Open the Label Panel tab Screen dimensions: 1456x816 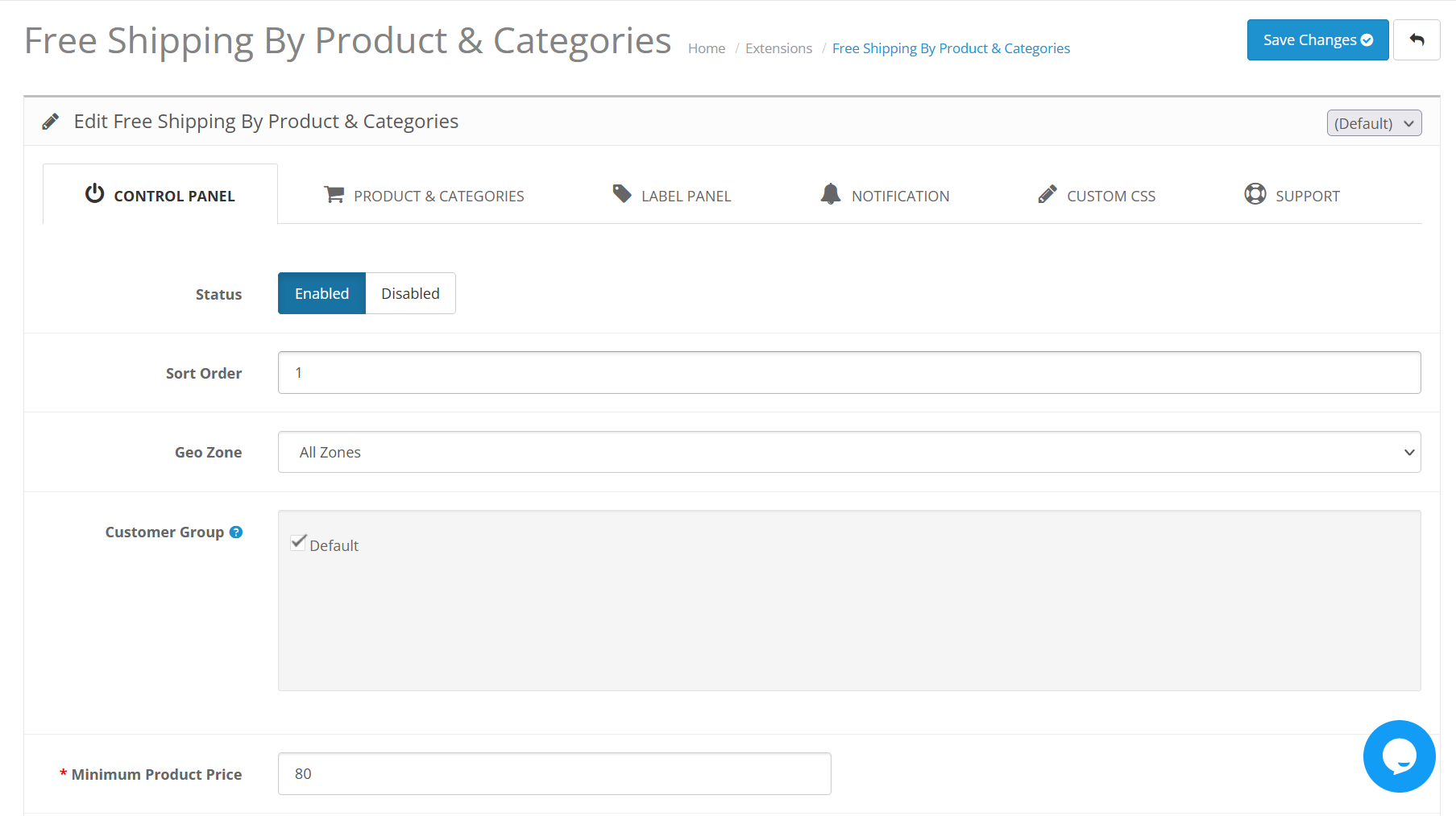pos(672,195)
